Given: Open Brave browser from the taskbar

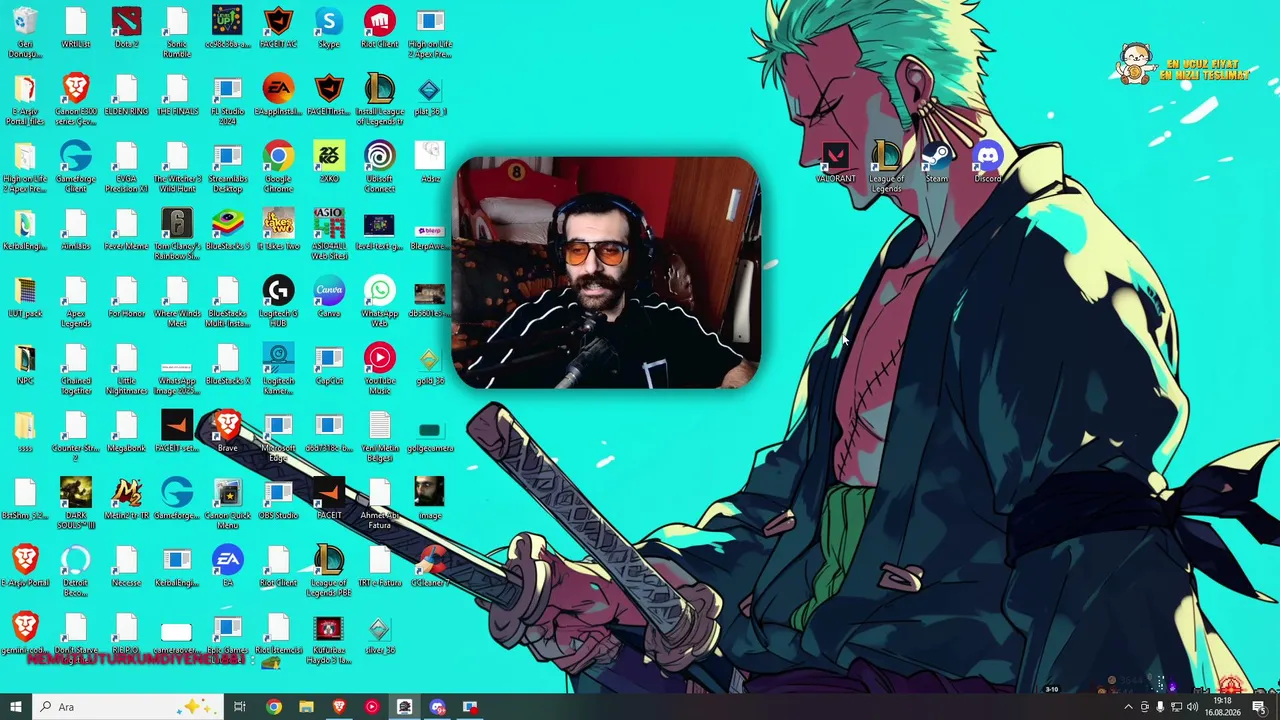Looking at the screenshot, I should pyautogui.click(x=339, y=707).
